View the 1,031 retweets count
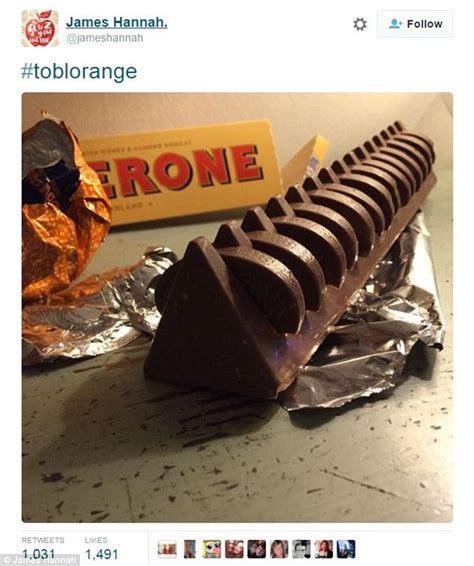Viewport: 474px width, 566px height. click(x=39, y=554)
